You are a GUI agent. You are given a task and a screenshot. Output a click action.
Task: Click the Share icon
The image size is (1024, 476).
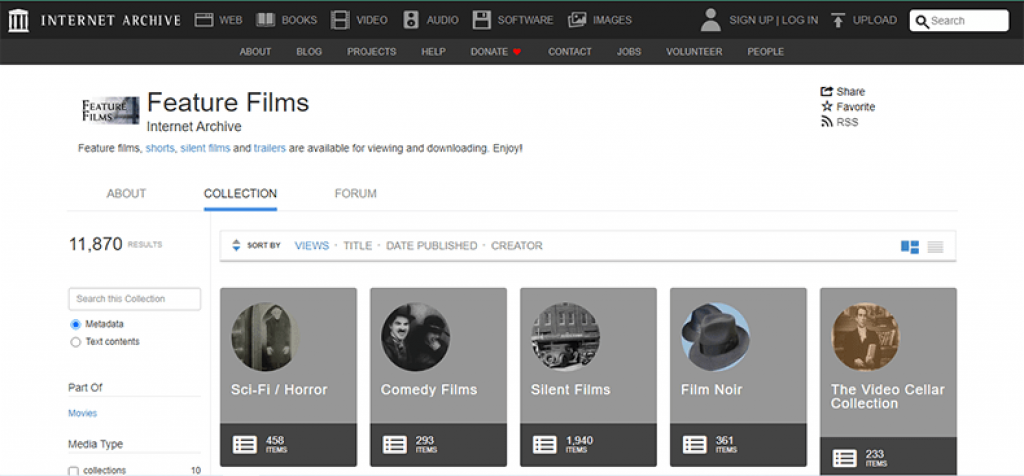click(827, 91)
